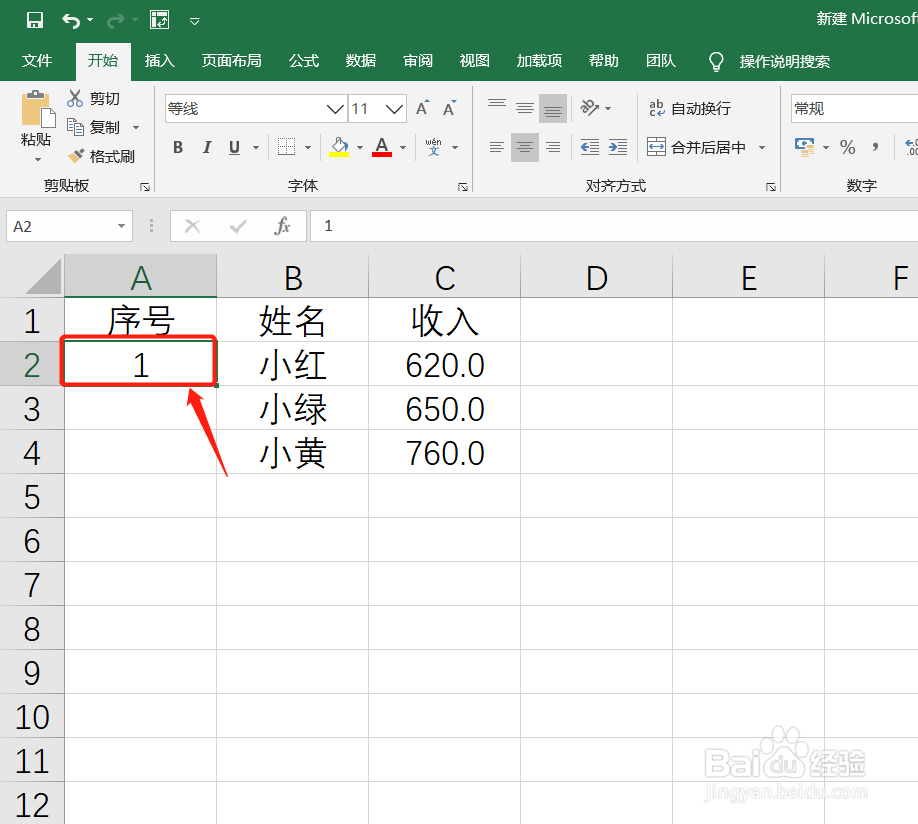Viewport: 918px width, 824px height.
Task: Switch to the 插入 Insert tab
Action: [x=159, y=61]
